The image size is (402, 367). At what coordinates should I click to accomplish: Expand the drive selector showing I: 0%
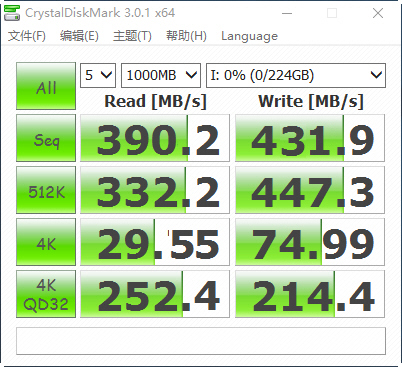pyautogui.click(x=296, y=75)
